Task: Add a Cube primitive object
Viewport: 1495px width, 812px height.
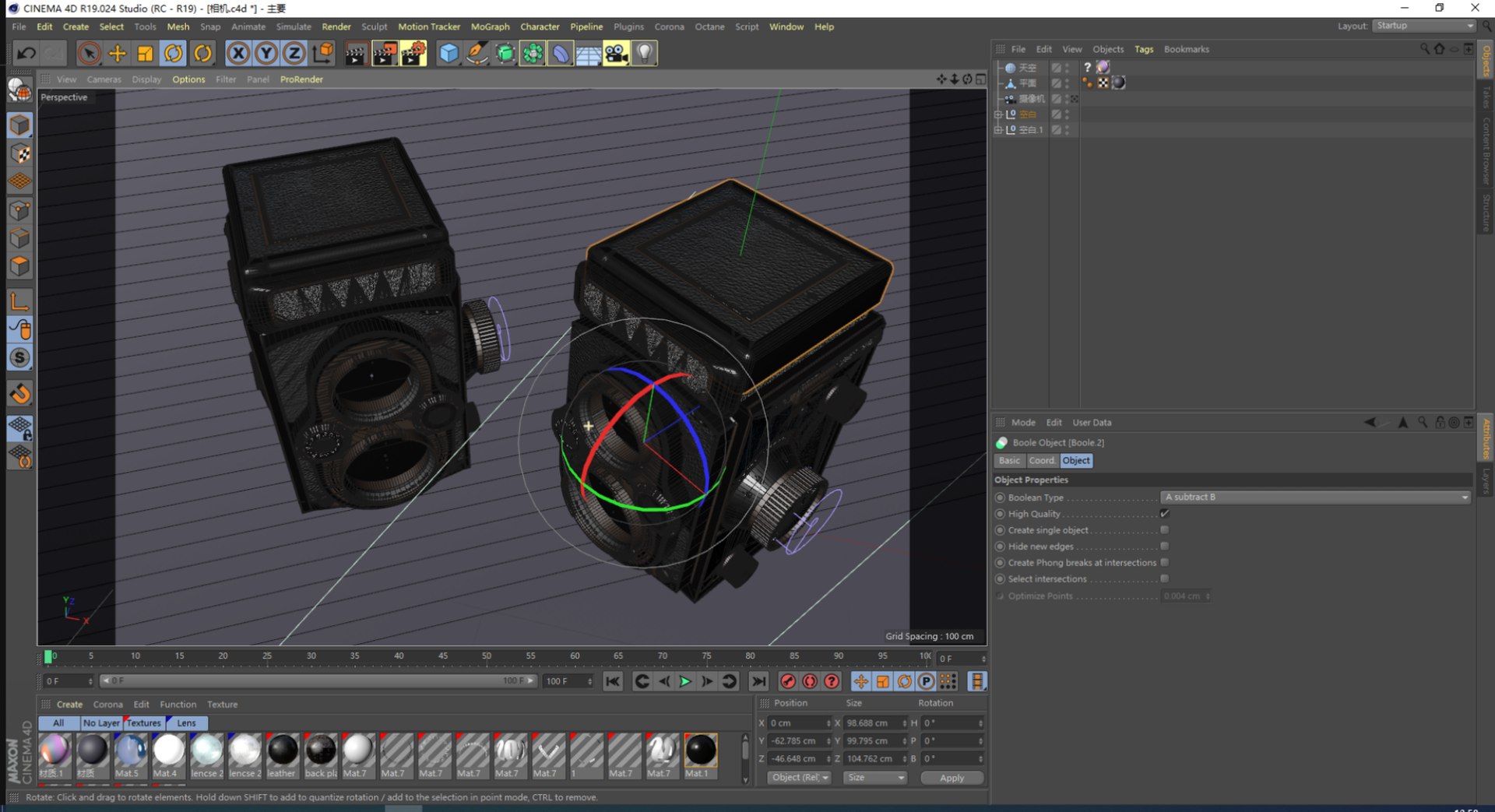Action: tap(449, 53)
